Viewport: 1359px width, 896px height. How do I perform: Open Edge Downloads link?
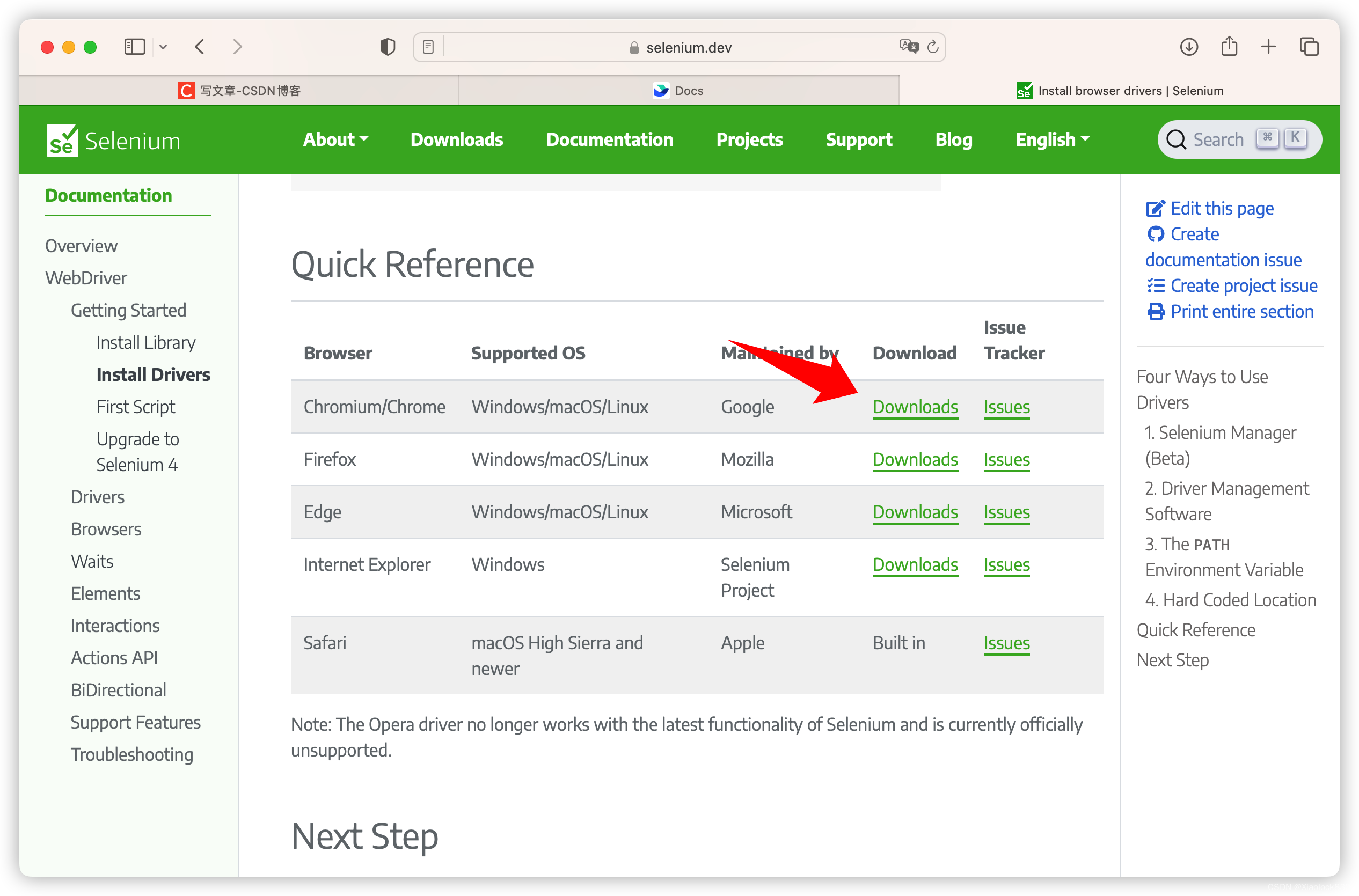click(x=915, y=512)
